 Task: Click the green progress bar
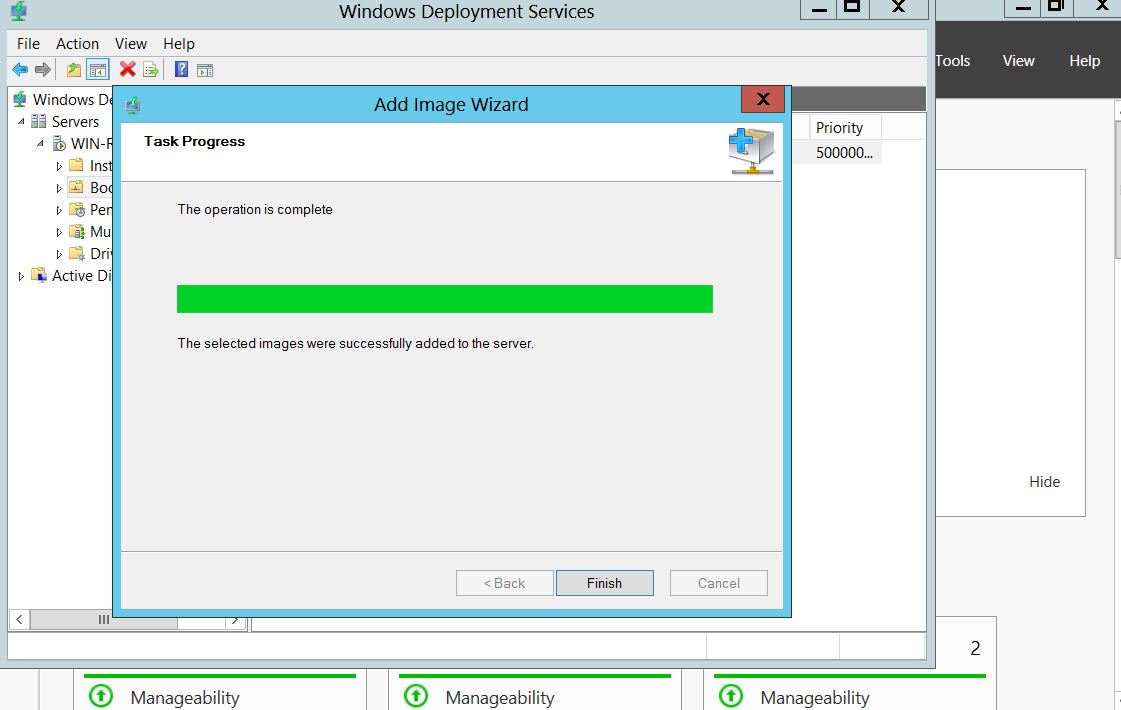[444, 299]
